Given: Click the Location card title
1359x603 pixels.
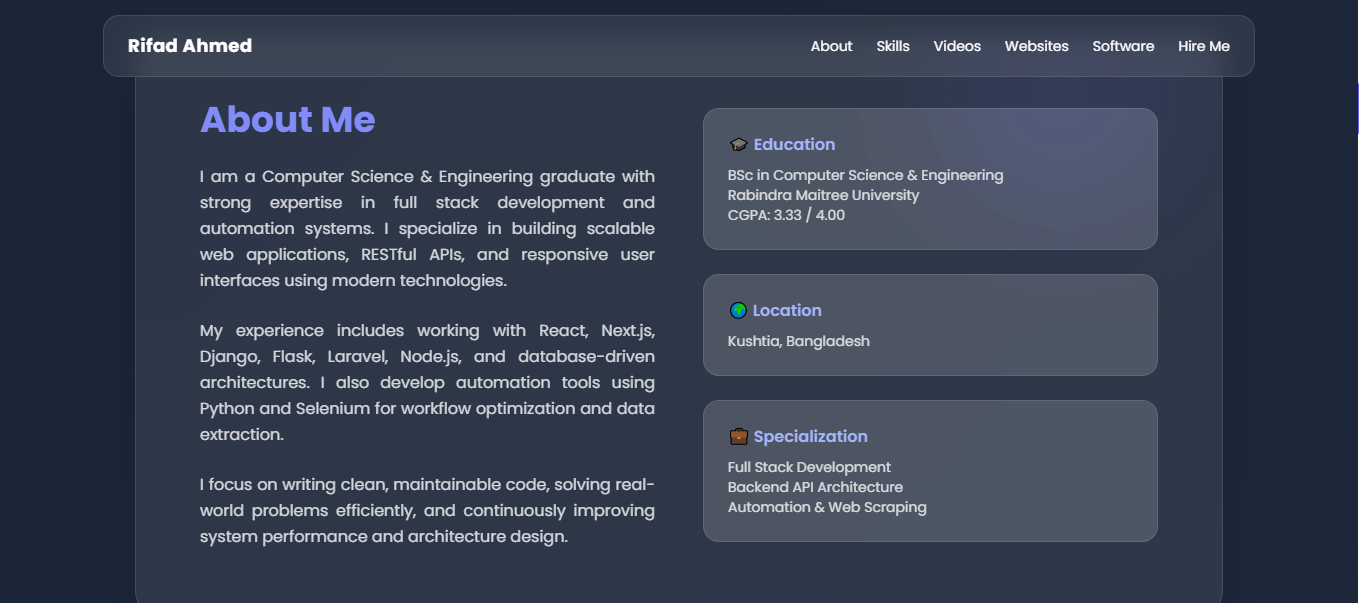Looking at the screenshot, I should pyautogui.click(x=787, y=311).
